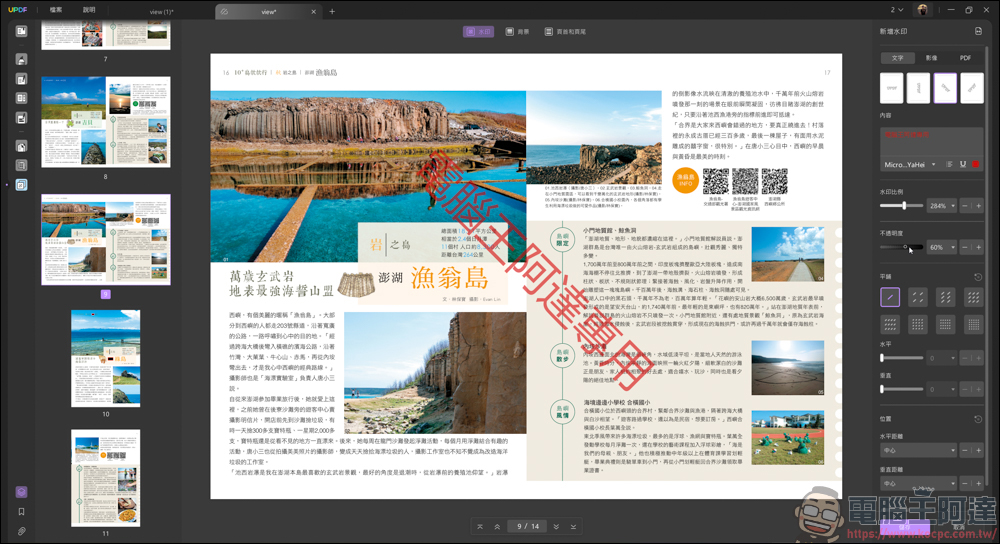1000x544 pixels.
Task: Open the 檔案 menu
Action: (56, 10)
